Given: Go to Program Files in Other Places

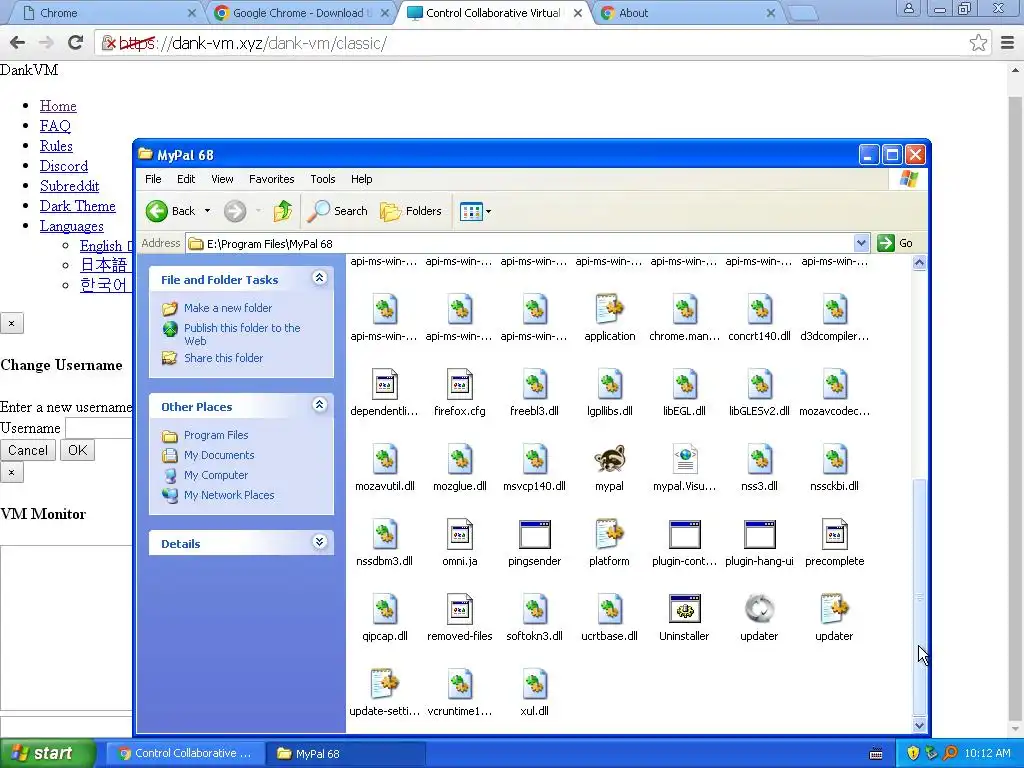Looking at the screenshot, I should pos(216,435).
